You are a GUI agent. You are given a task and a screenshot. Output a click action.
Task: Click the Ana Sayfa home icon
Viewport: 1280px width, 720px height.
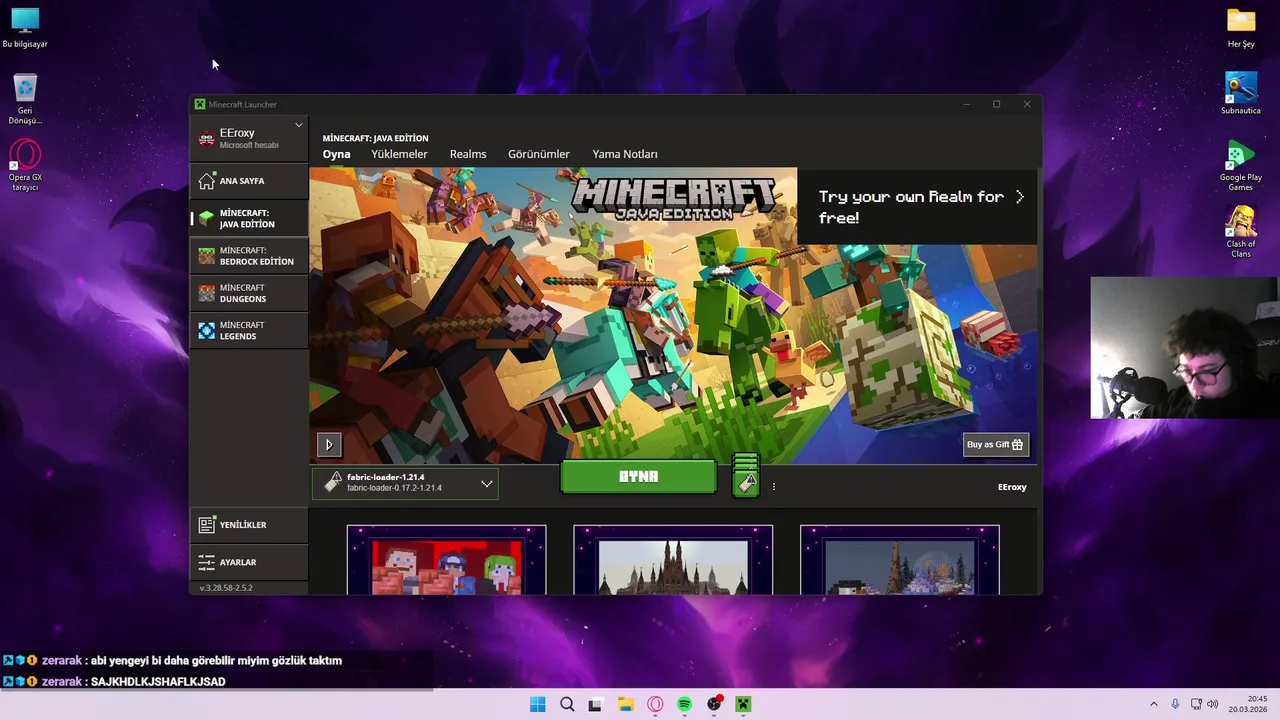(x=206, y=181)
